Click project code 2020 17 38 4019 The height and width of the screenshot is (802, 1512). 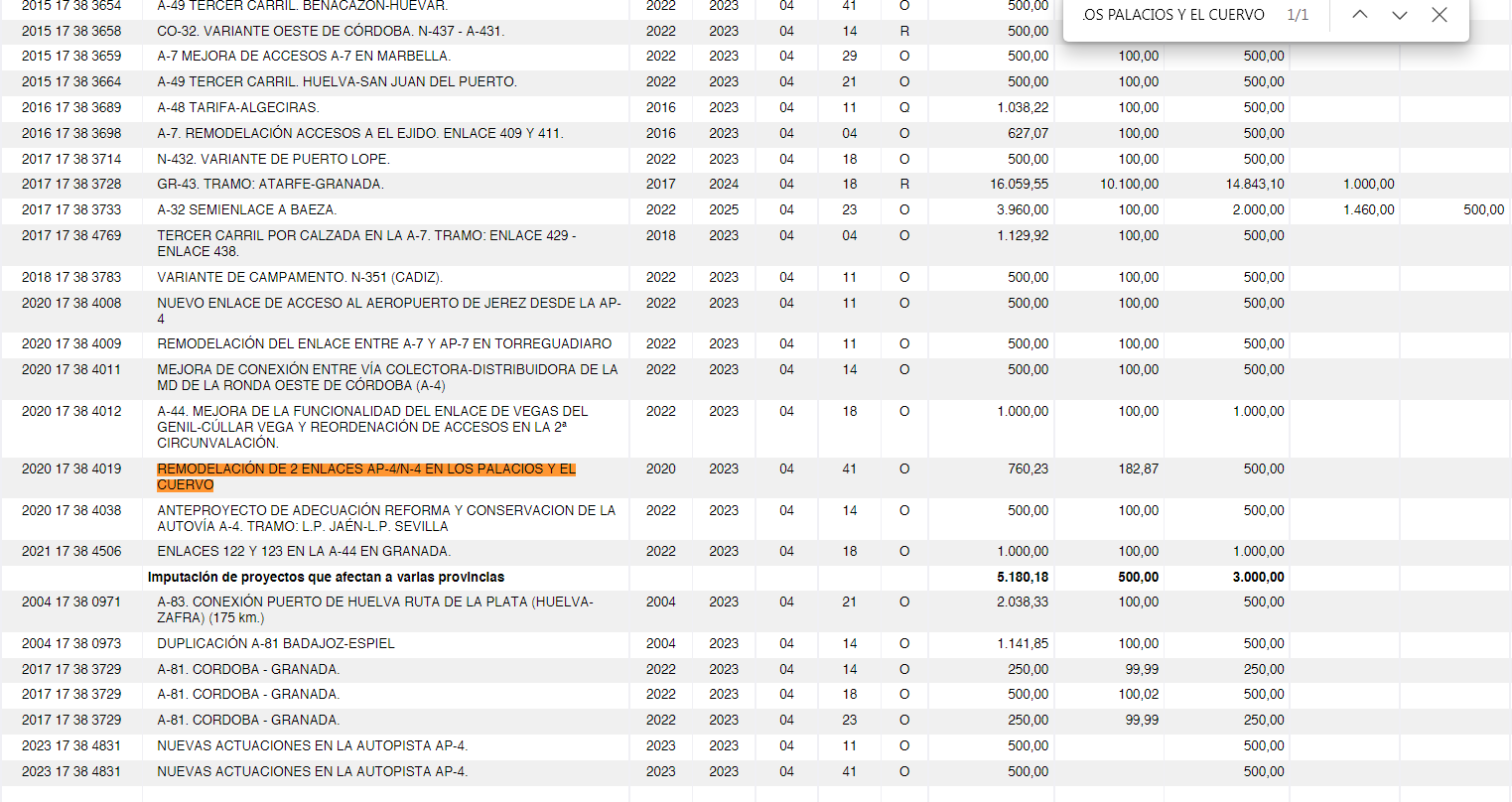pos(71,469)
